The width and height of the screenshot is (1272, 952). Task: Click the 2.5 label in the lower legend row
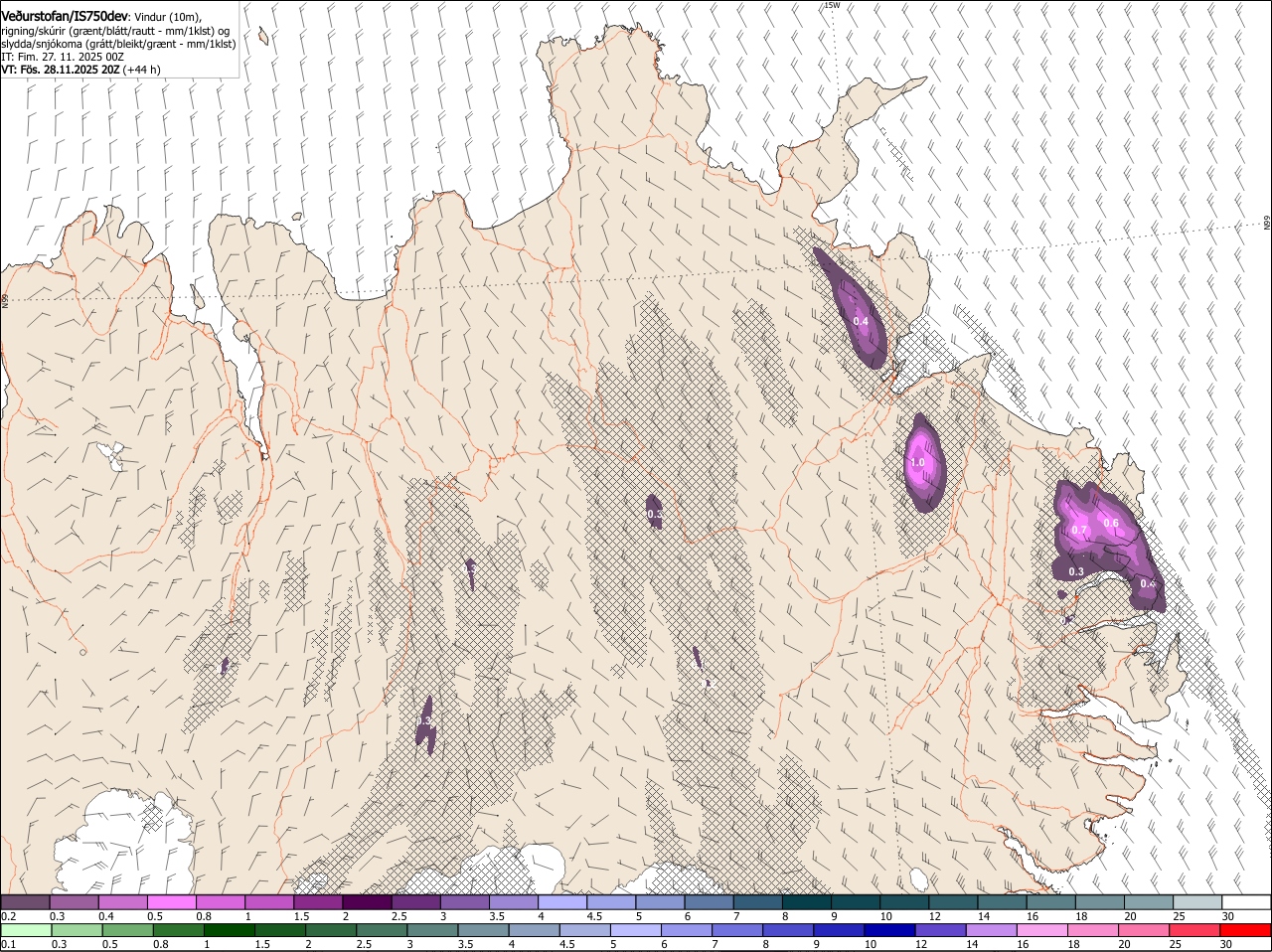click(x=364, y=944)
